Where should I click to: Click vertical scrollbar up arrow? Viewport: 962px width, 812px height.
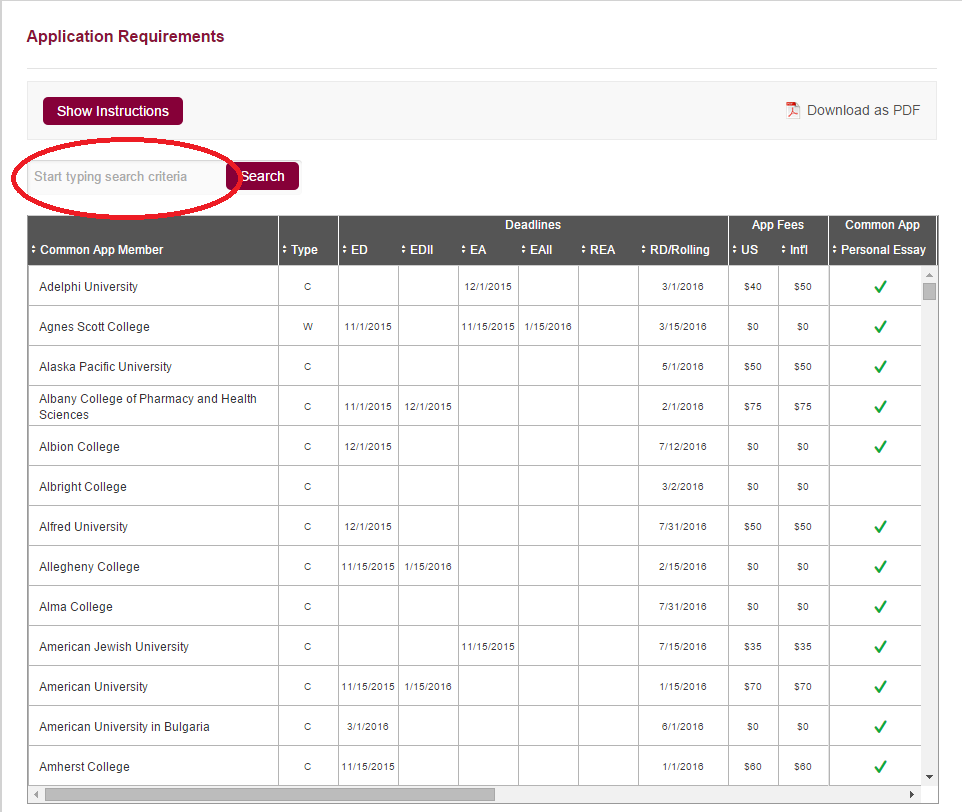click(x=929, y=275)
